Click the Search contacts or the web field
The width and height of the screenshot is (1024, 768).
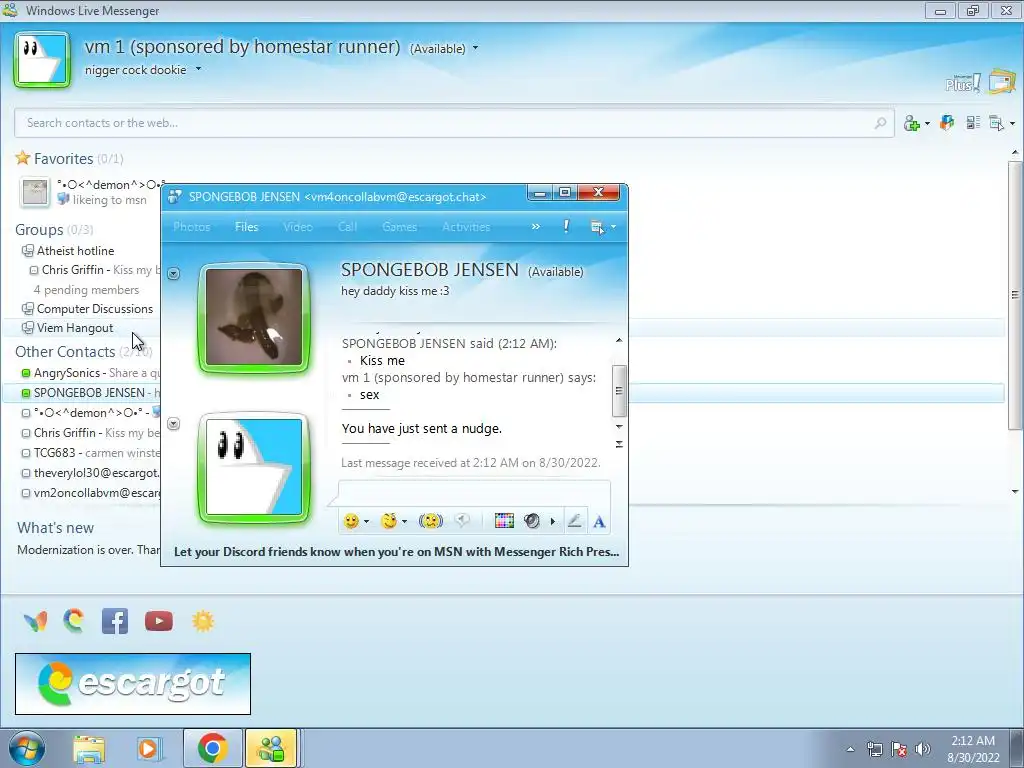[x=455, y=123]
